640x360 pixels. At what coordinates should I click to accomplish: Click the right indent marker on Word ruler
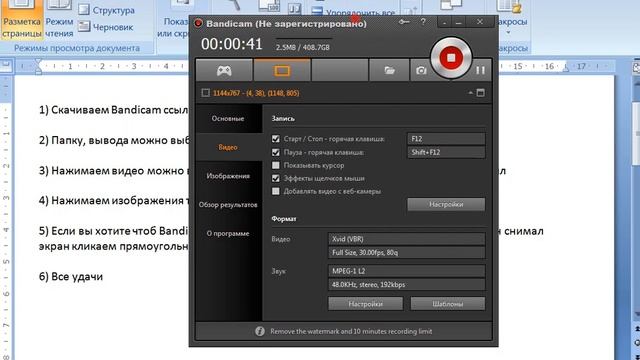[x=566, y=69]
